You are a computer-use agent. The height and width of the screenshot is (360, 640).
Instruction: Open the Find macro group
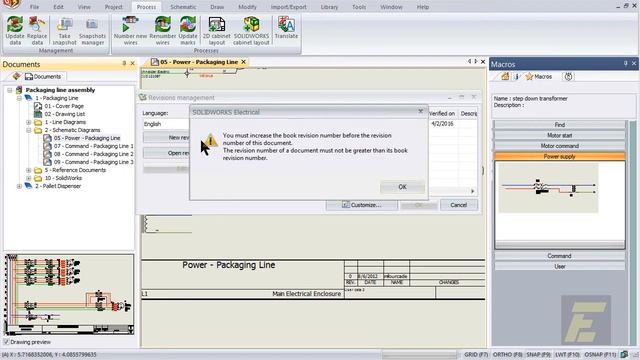click(x=559, y=125)
